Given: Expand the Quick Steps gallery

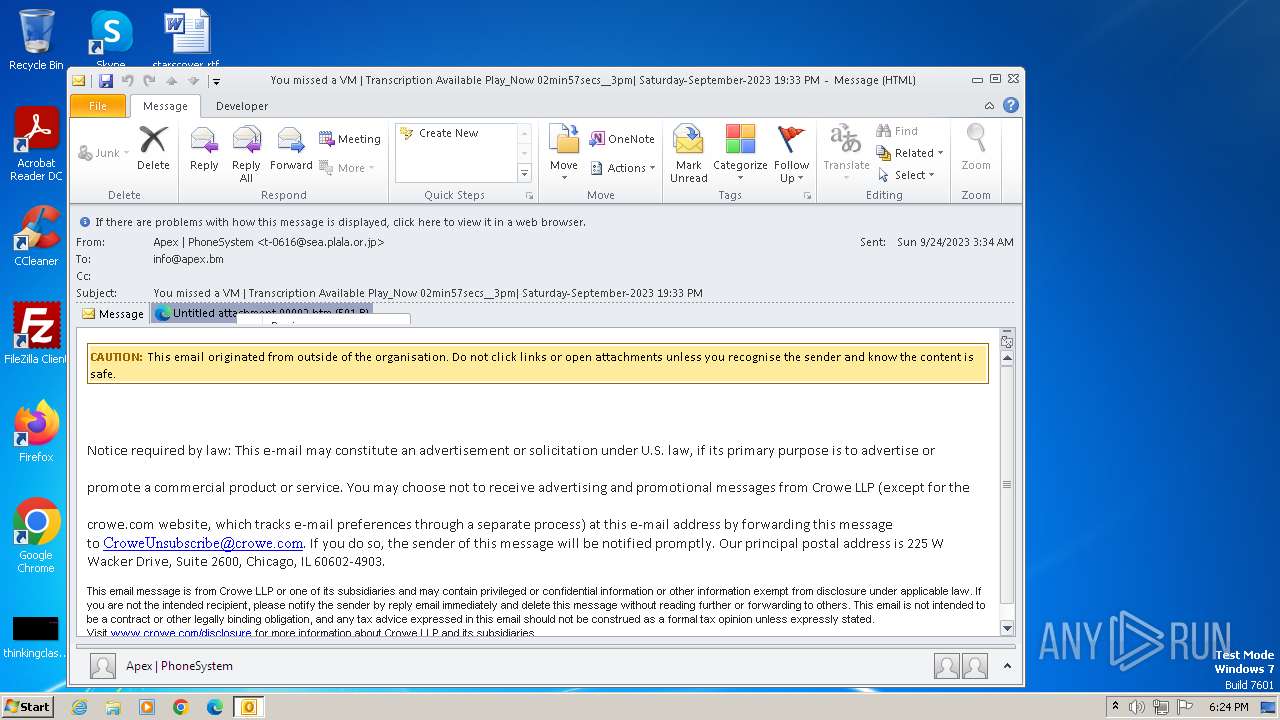Looking at the screenshot, I should coord(524,173).
